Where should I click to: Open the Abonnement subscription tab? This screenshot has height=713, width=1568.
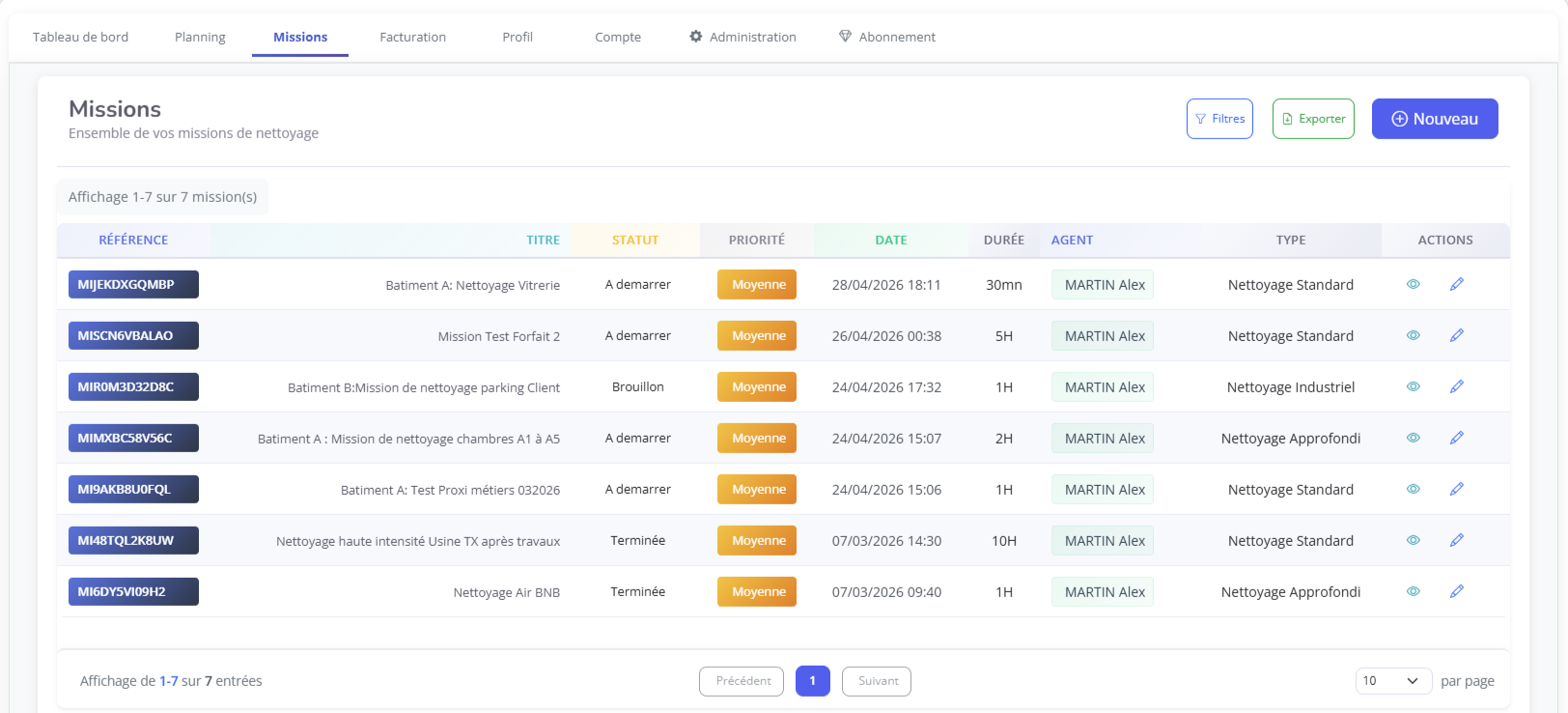886,37
